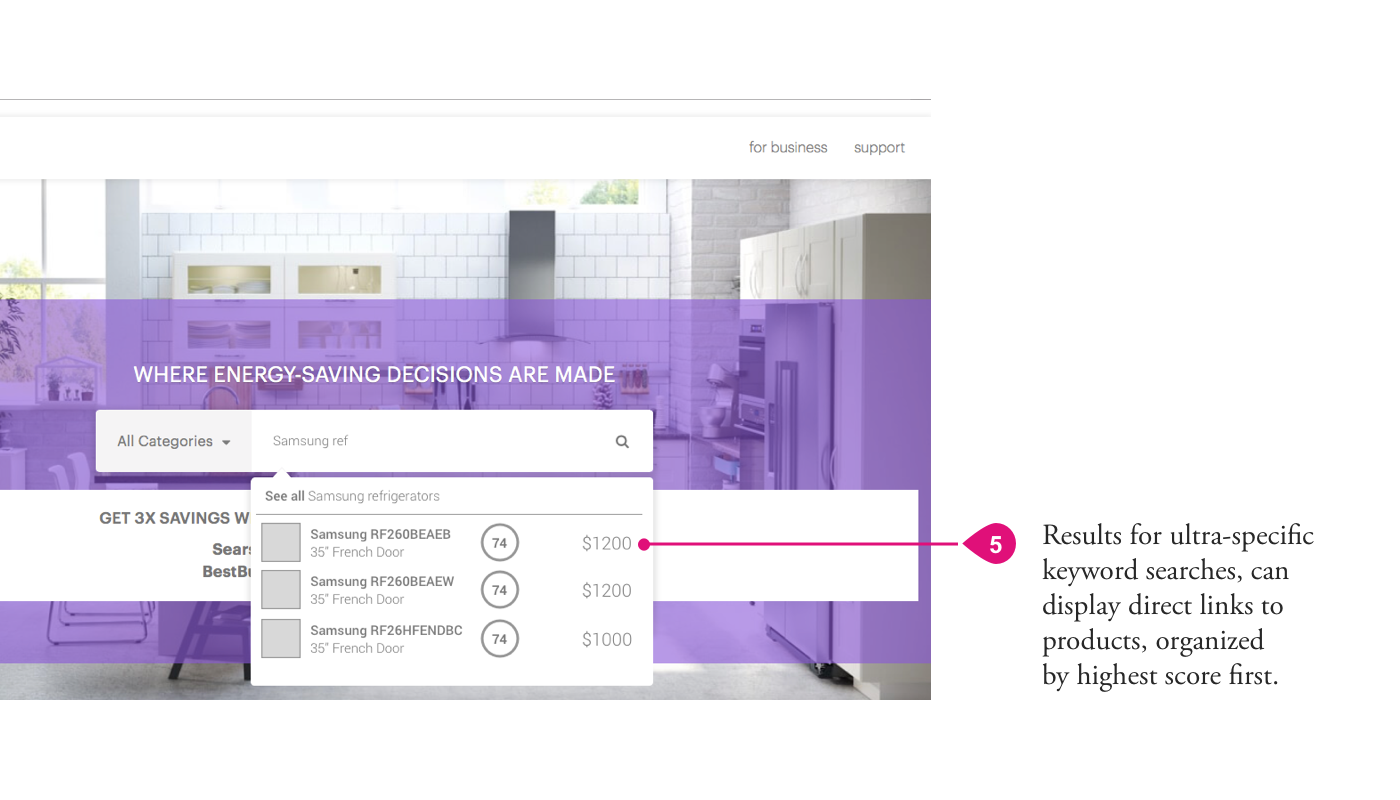Open the "support" link

coord(879,147)
